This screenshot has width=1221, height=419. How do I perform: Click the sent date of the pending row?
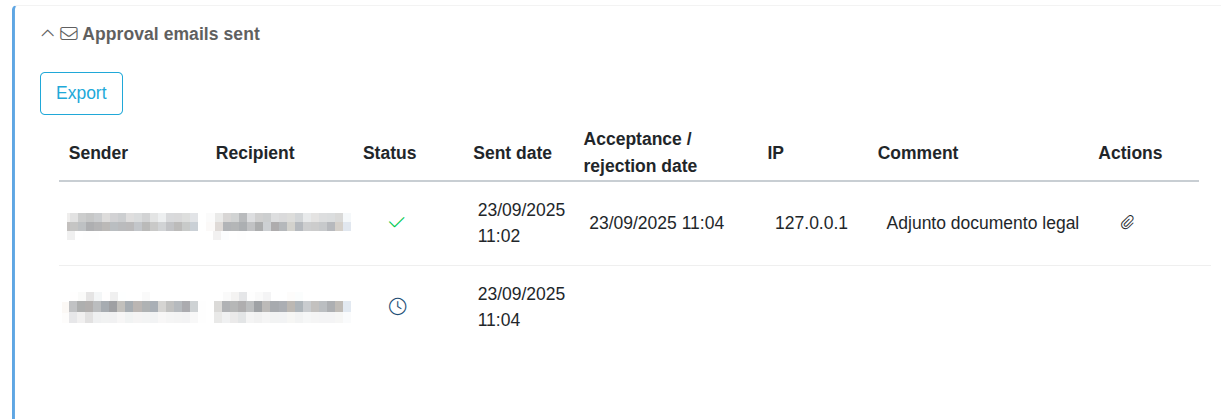pyautogui.click(x=521, y=307)
